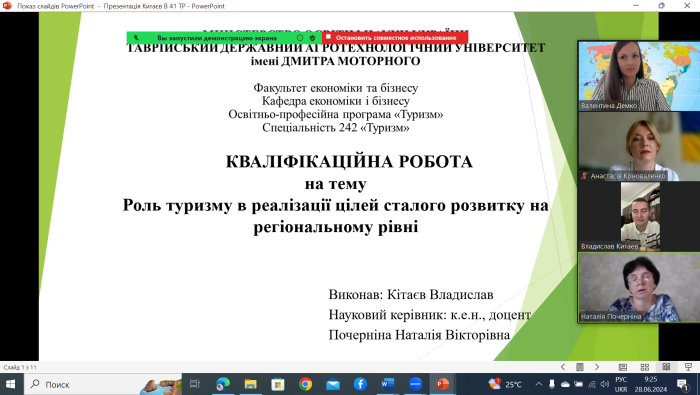Click 'Вы запустили демонстрацию экрана' sharing text
Screen dimensions: 700x395
[217, 38]
